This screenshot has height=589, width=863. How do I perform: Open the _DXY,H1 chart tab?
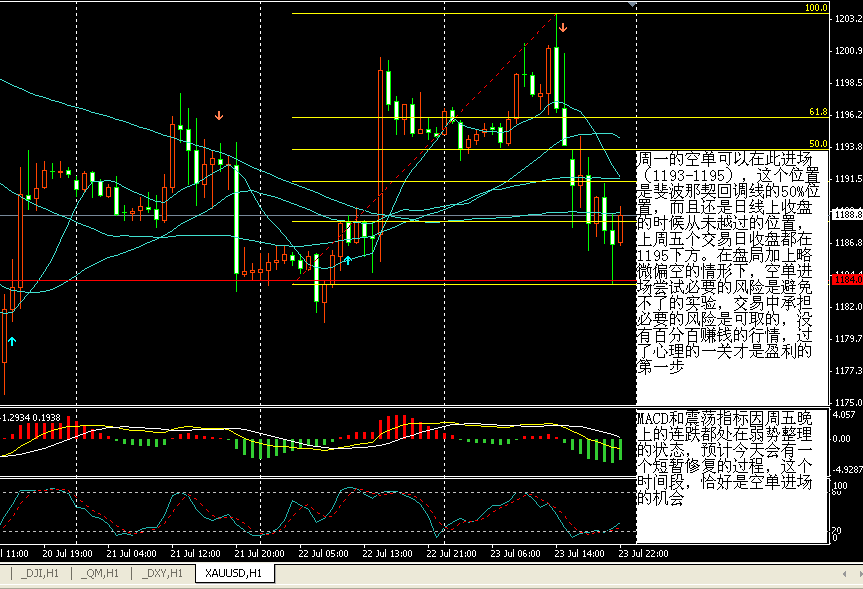click(162, 574)
